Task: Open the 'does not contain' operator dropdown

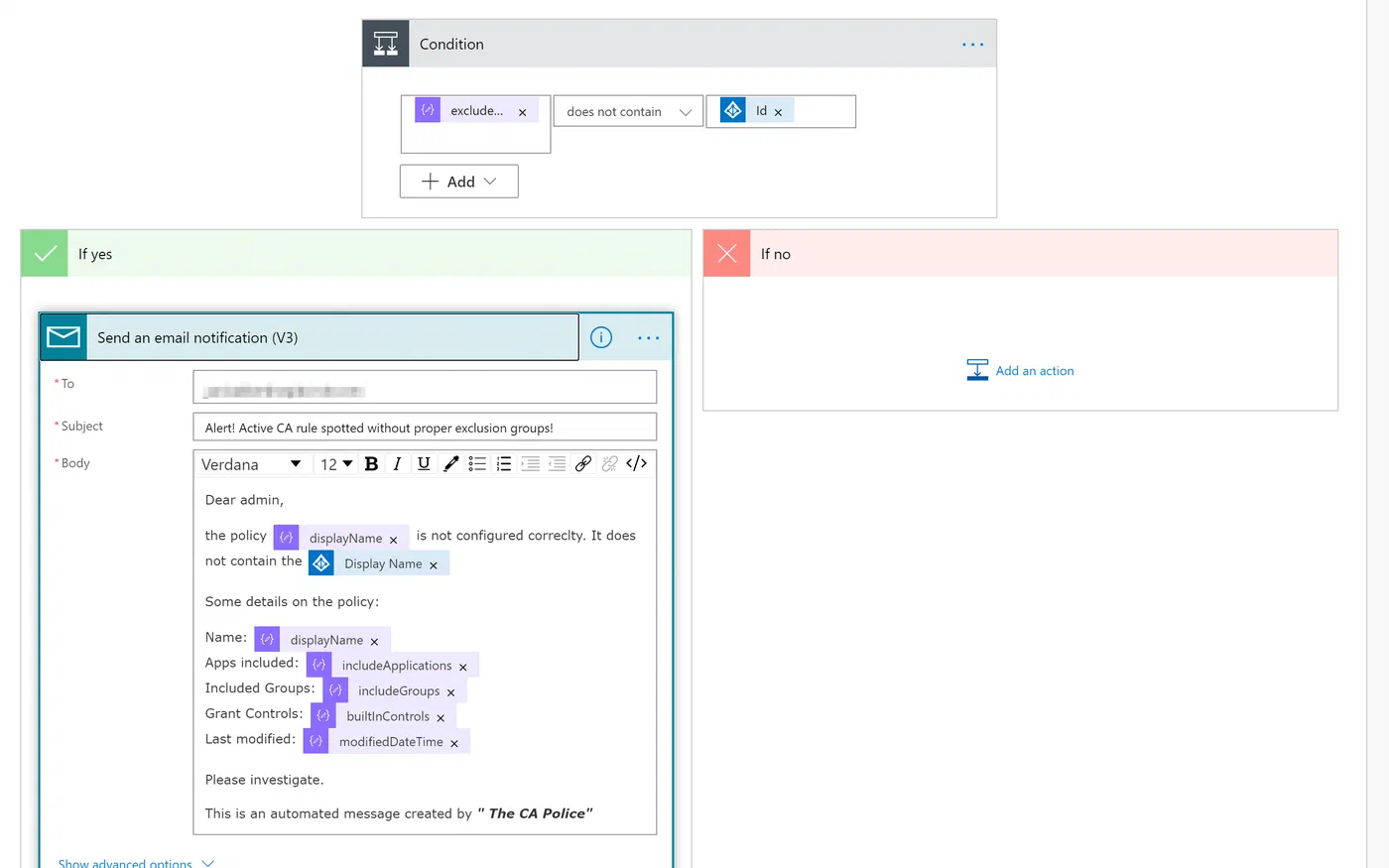Action: [628, 111]
